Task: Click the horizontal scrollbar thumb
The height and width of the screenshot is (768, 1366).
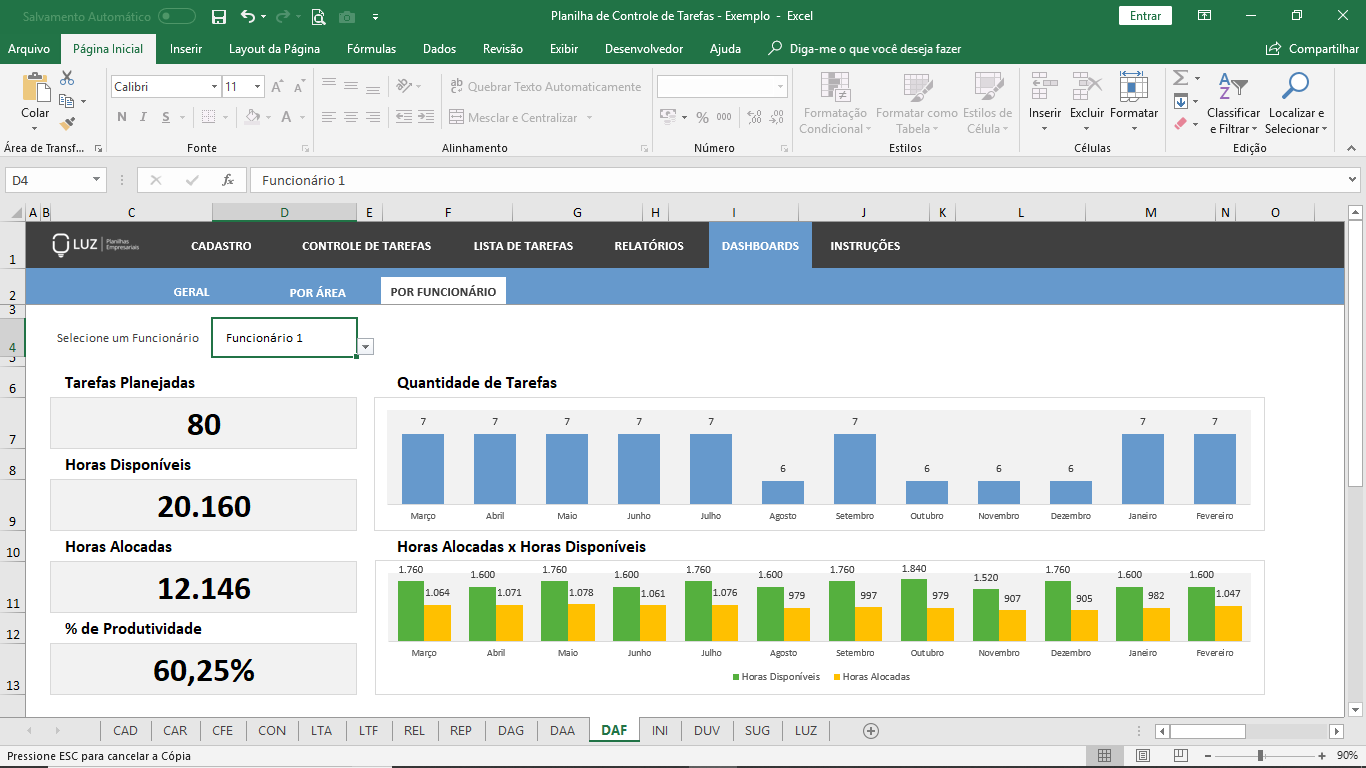Action: pyautogui.click(x=1208, y=731)
